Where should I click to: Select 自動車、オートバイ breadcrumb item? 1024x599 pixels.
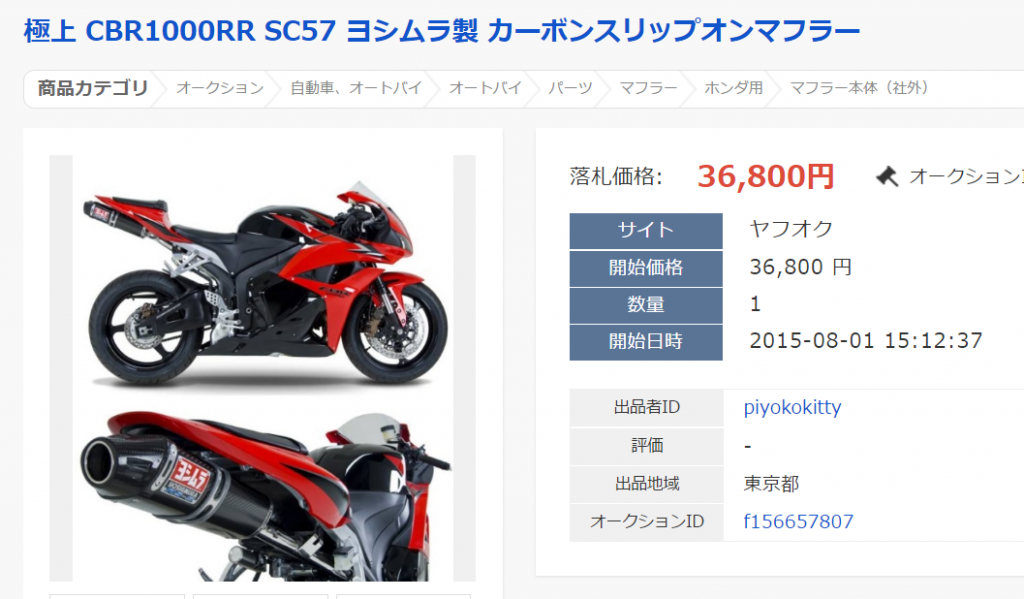tap(356, 88)
